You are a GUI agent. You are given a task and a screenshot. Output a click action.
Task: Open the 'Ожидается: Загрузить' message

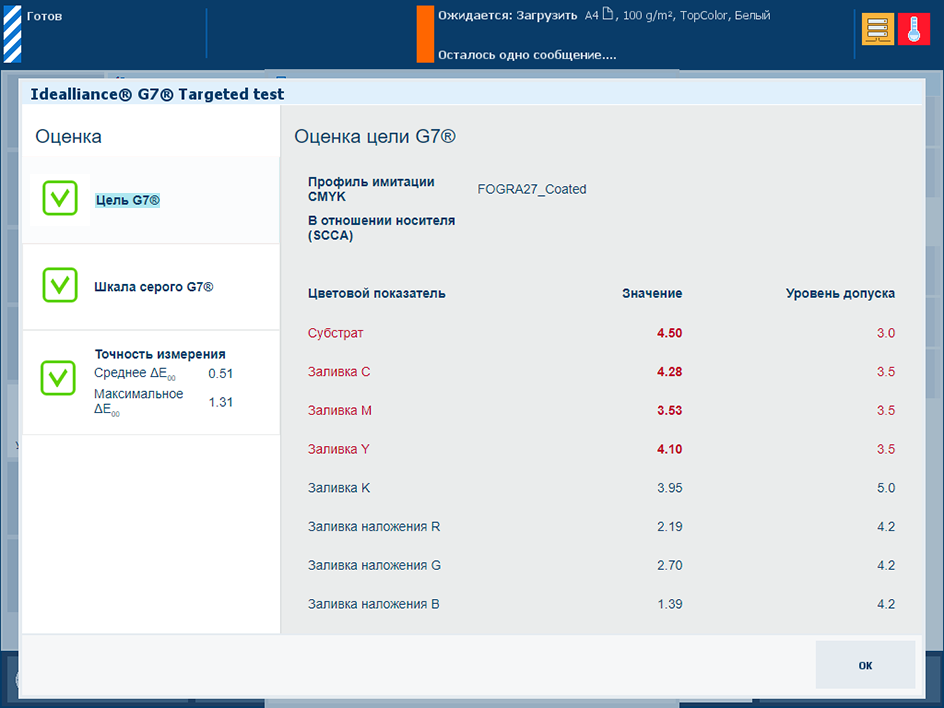coord(508,16)
